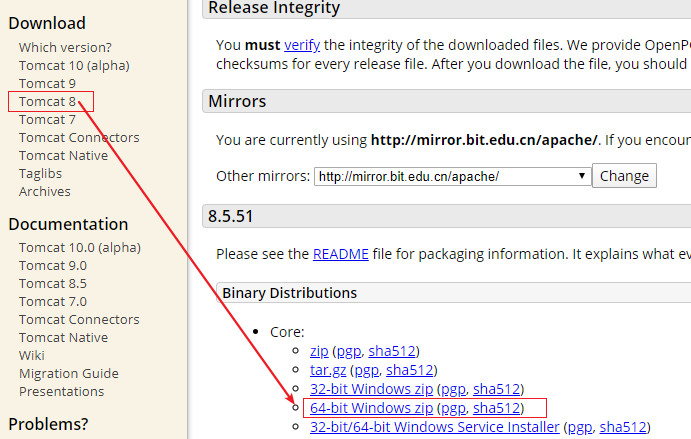The image size is (691, 439).
Task: Open the Archives link
Action: click(x=45, y=192)
